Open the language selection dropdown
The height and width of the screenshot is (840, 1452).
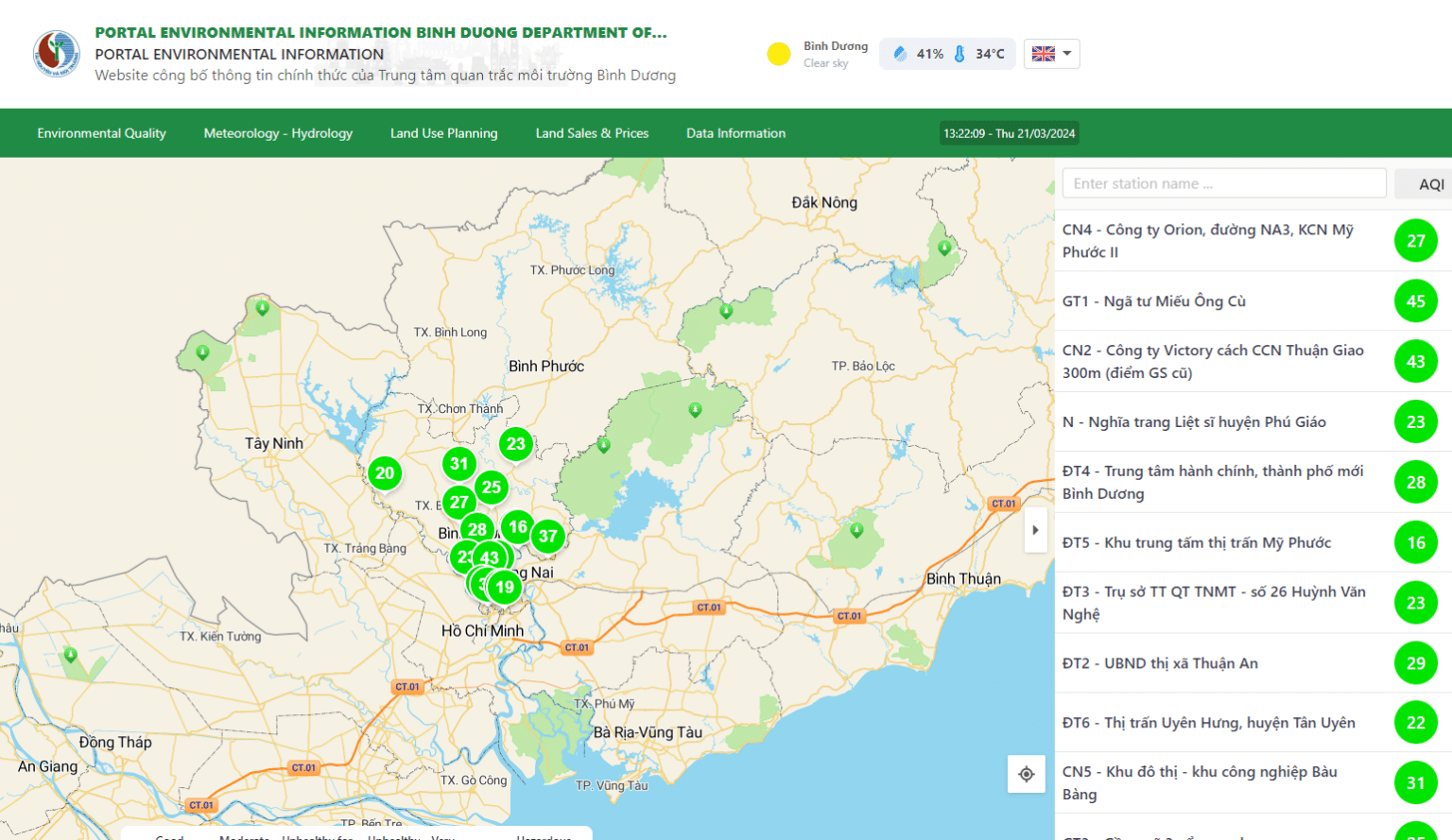(x=1051, y=54)
